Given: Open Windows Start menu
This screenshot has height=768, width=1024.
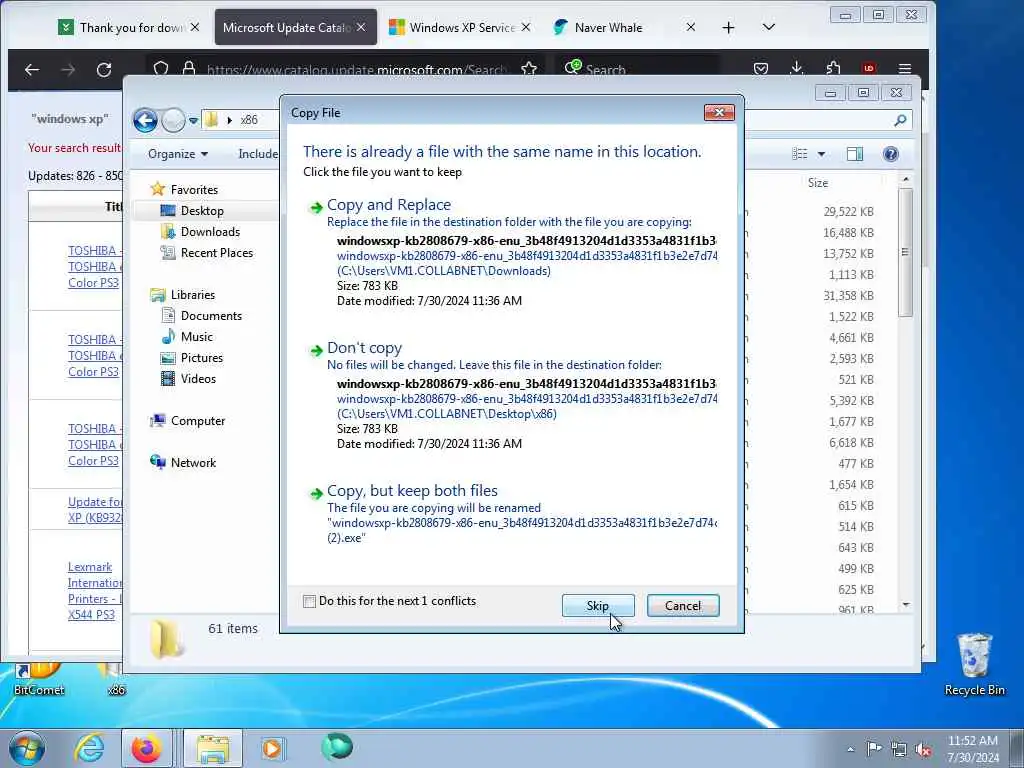Looking at the screenshot, I should tap(27, 748).
